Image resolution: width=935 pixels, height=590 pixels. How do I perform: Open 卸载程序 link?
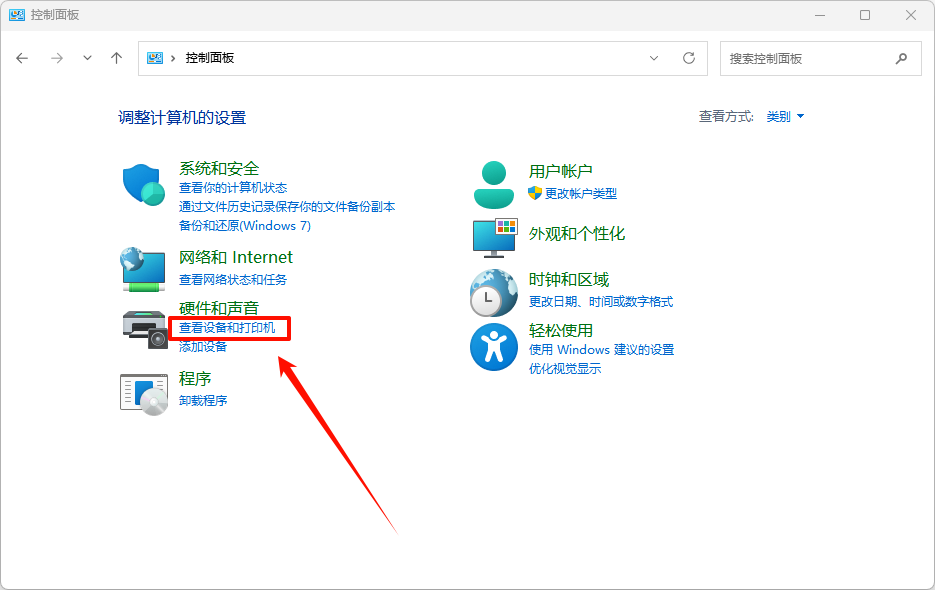point(203,400)
